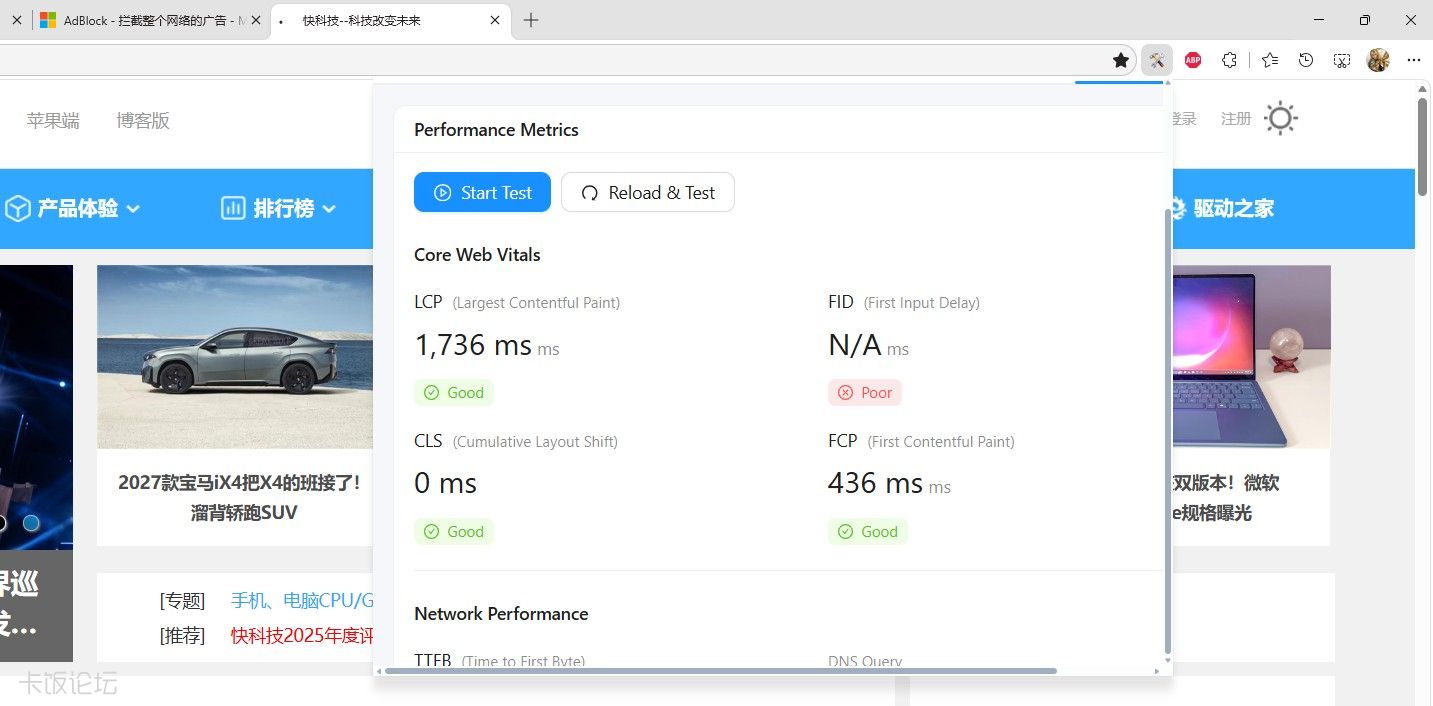Open the browser Favorites list
This screenshot has height=706, width=1433.
coord(1270,60)
